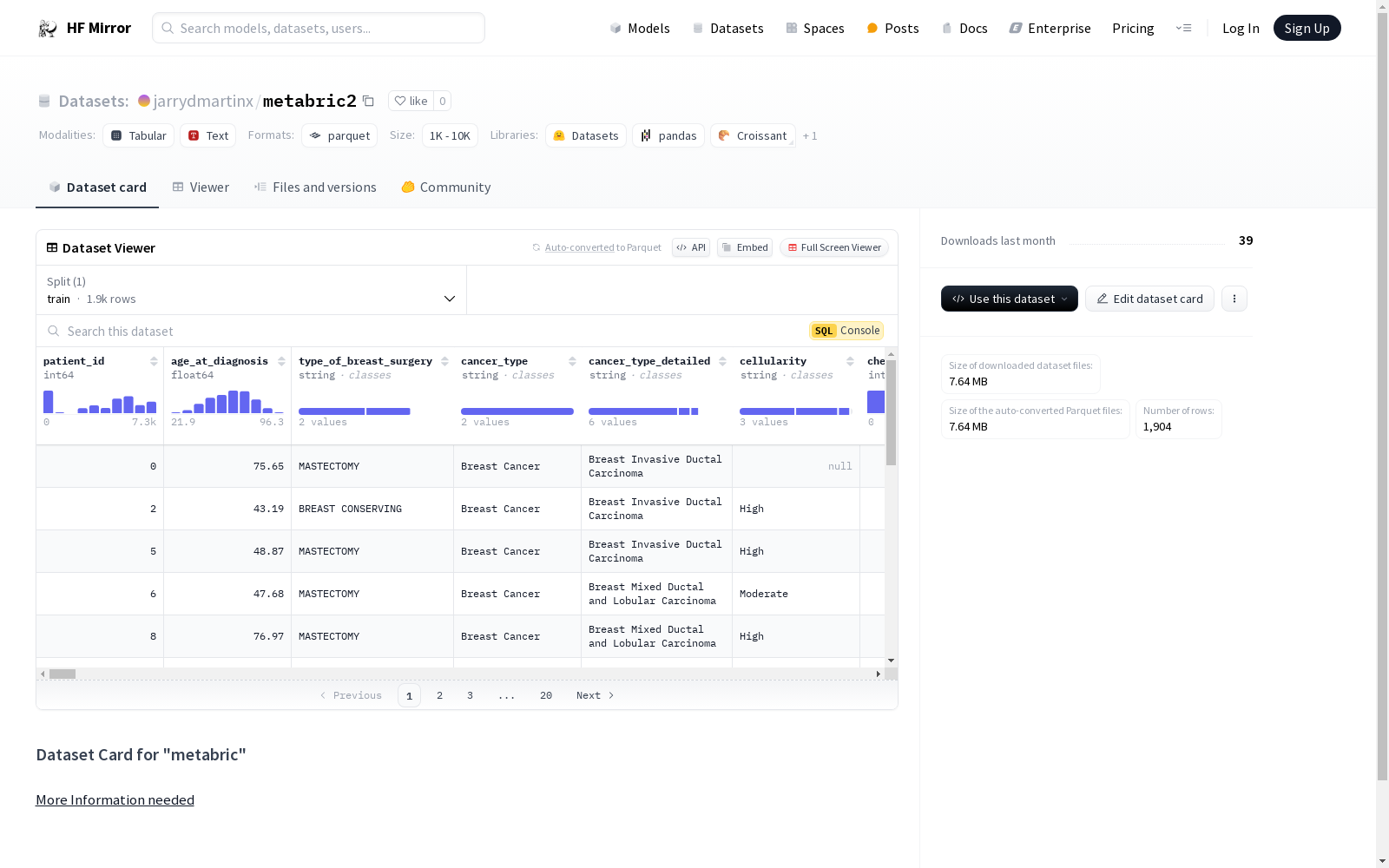Click the 1K - 10K size tag
Image resolution: width=1389 pixels, height=868 pixels.
450,135
